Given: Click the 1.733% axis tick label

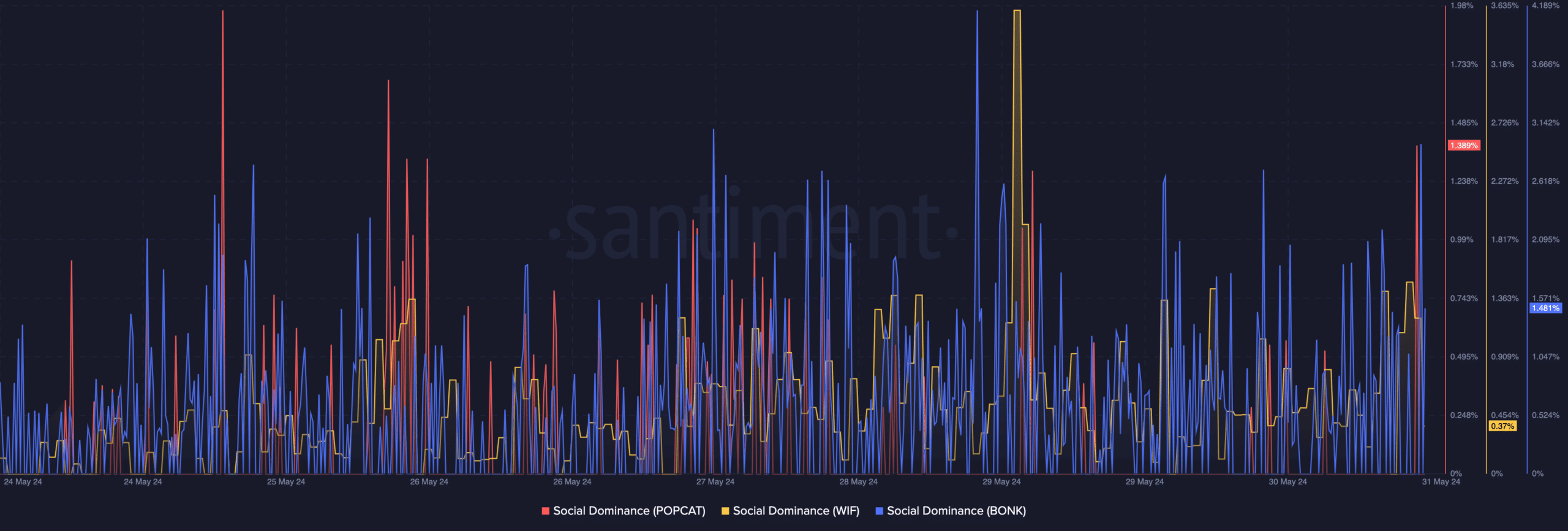Looking at the screenshot, I should (x=1464, y=64).
